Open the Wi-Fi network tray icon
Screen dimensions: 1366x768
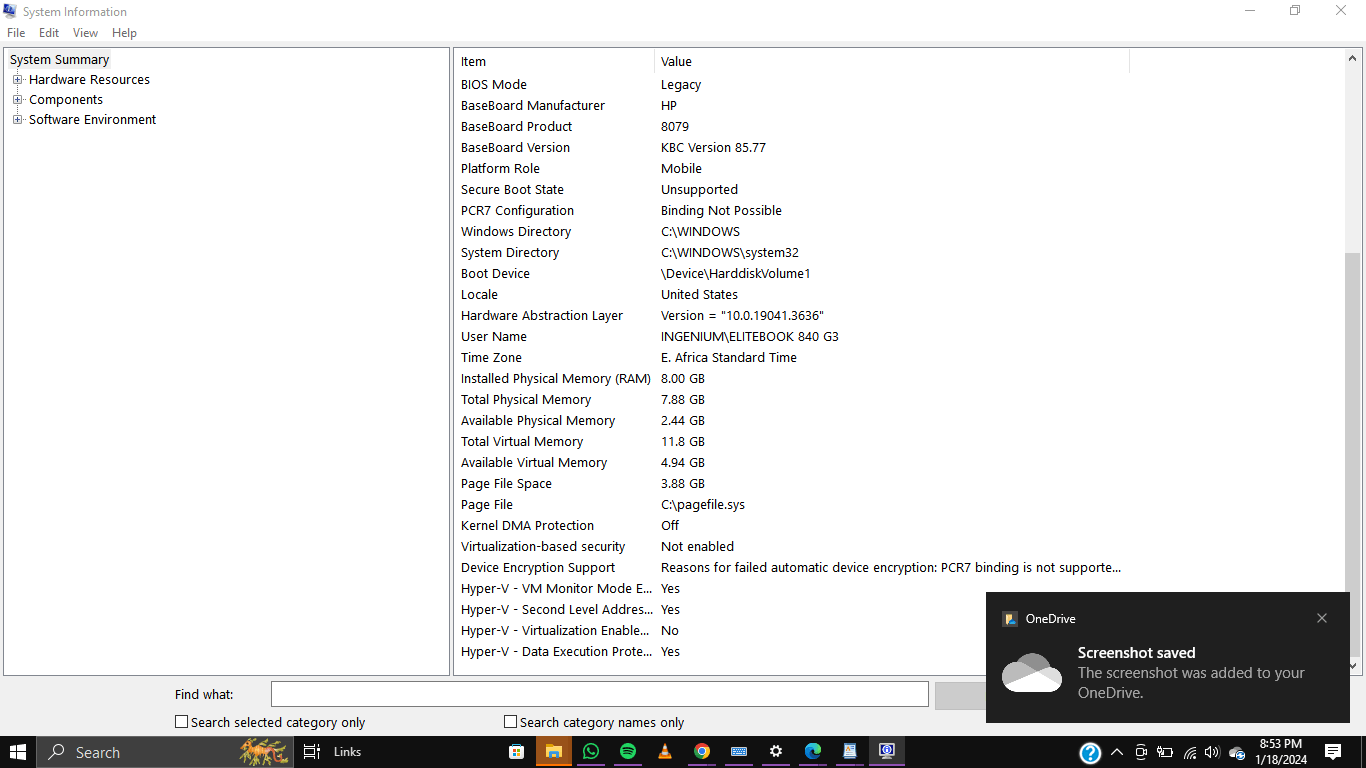click(x=1190, y=752)
